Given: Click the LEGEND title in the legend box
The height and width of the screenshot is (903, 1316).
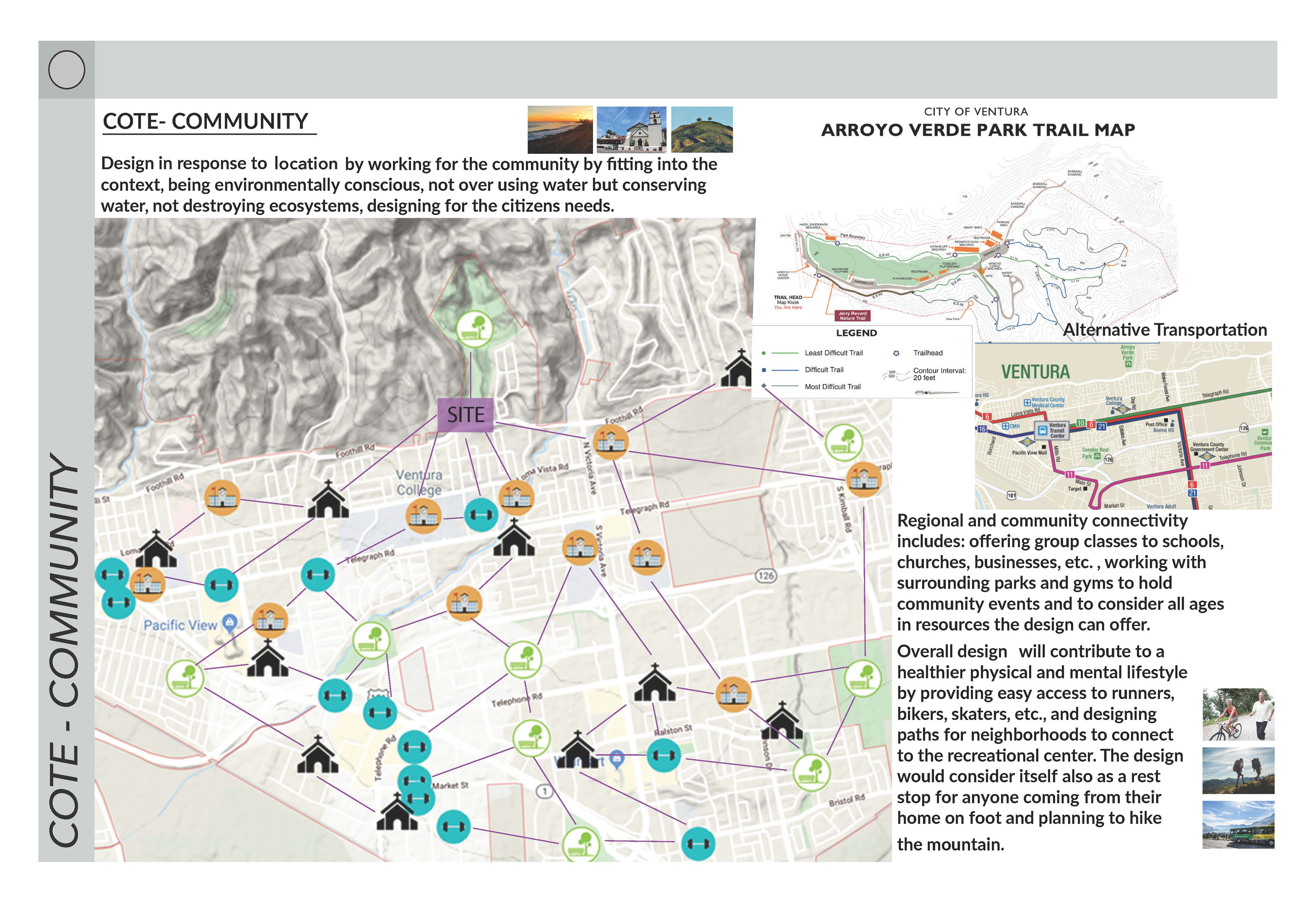Looking at the screenshot, I should (856, 333).
